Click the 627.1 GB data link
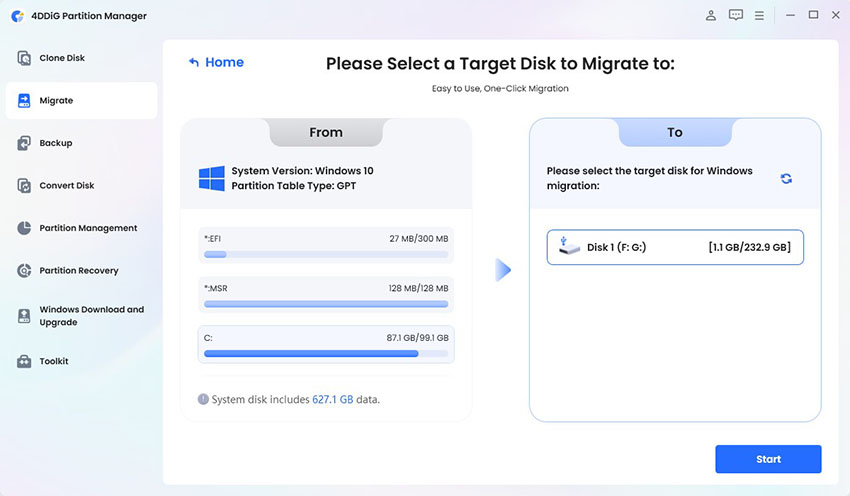 333,400
